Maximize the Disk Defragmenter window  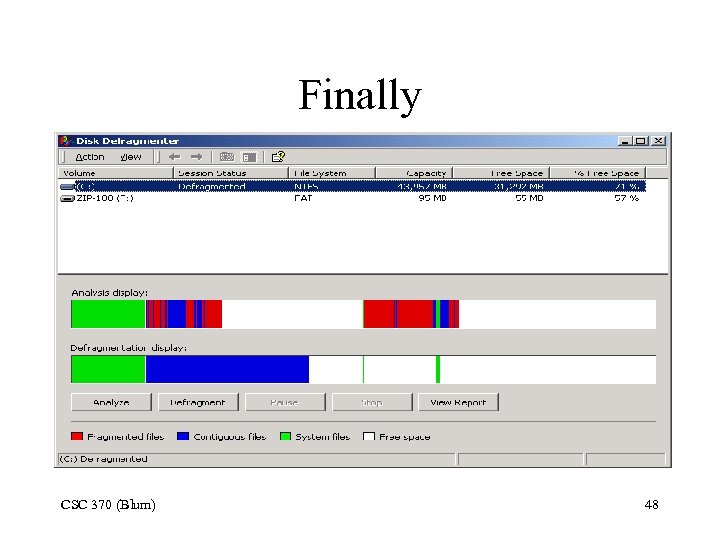point(641,141)
